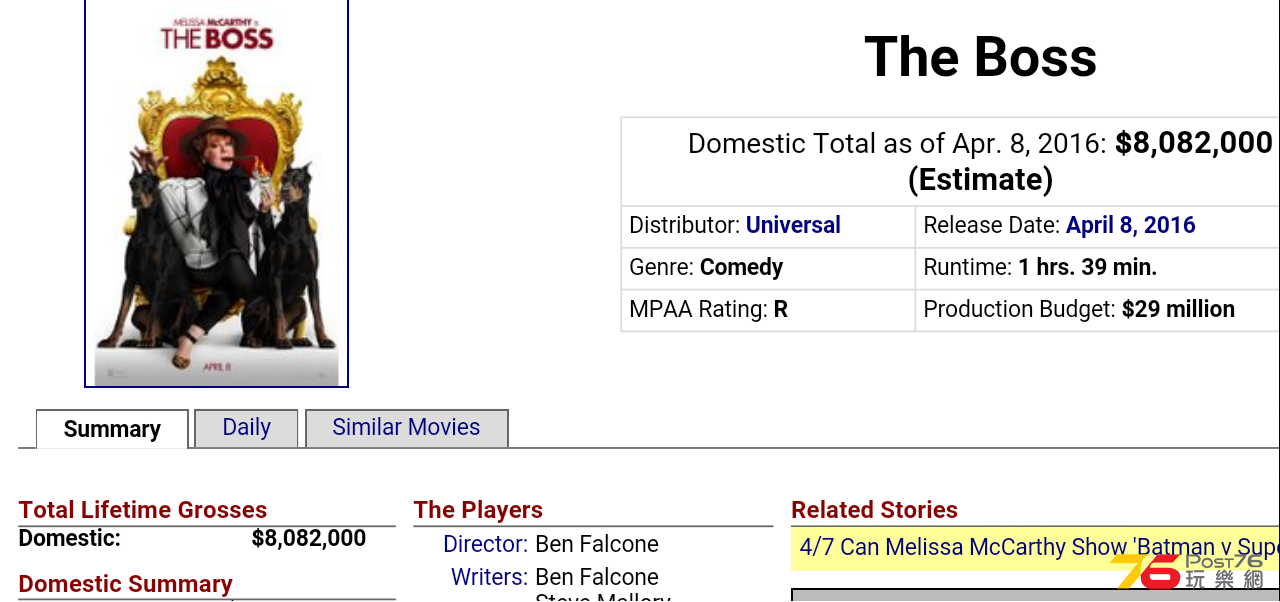This screenshot has height=602, width=1280.
Task: Click the Post76 watermark logo
Action: click(1189, 572)
